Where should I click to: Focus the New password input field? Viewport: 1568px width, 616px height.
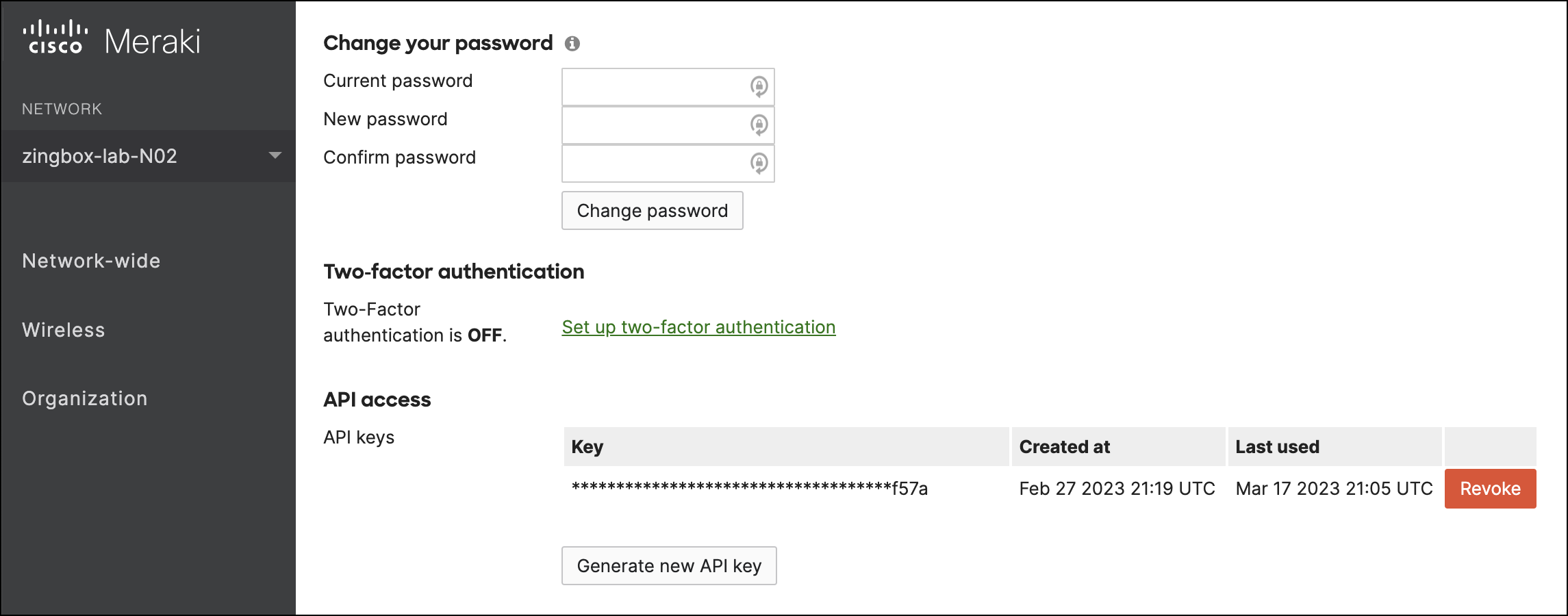(654, 125)
